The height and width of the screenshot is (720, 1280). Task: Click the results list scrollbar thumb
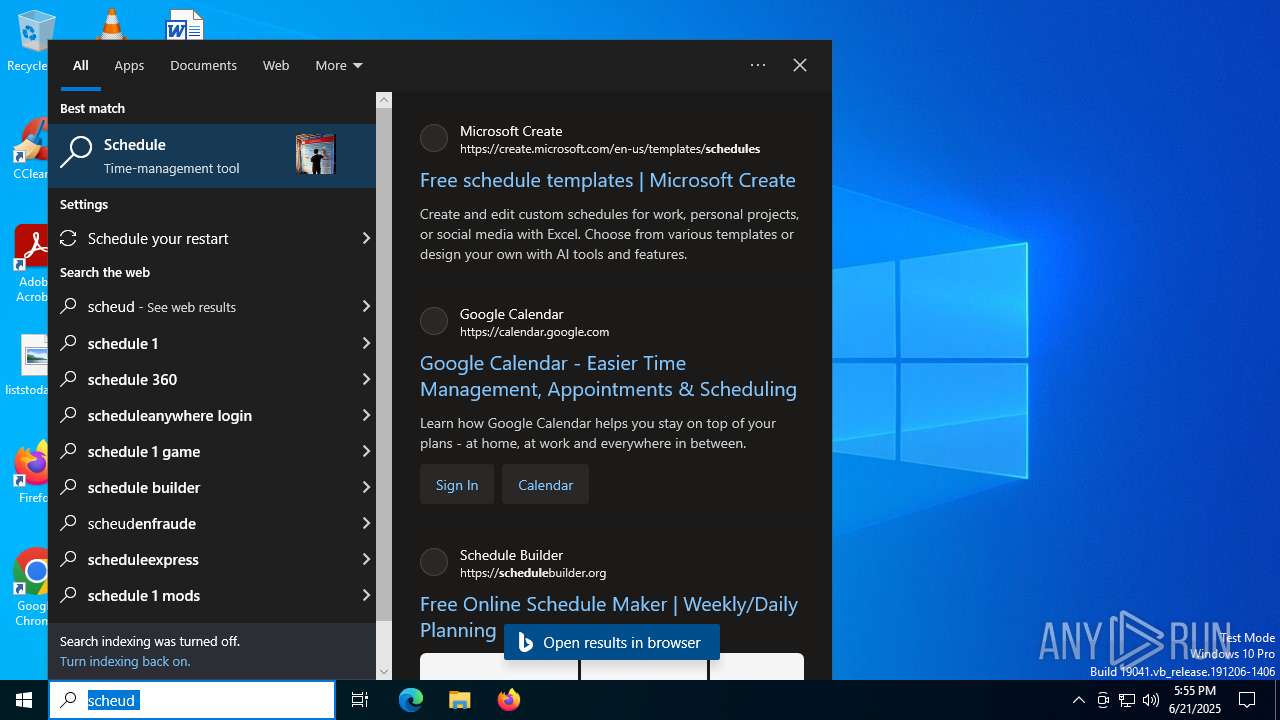(x=384, y=365)
